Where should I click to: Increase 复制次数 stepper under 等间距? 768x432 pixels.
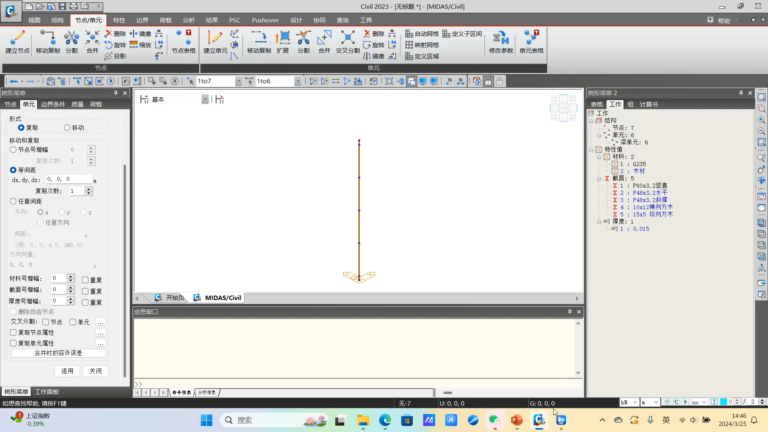[89, 189]
